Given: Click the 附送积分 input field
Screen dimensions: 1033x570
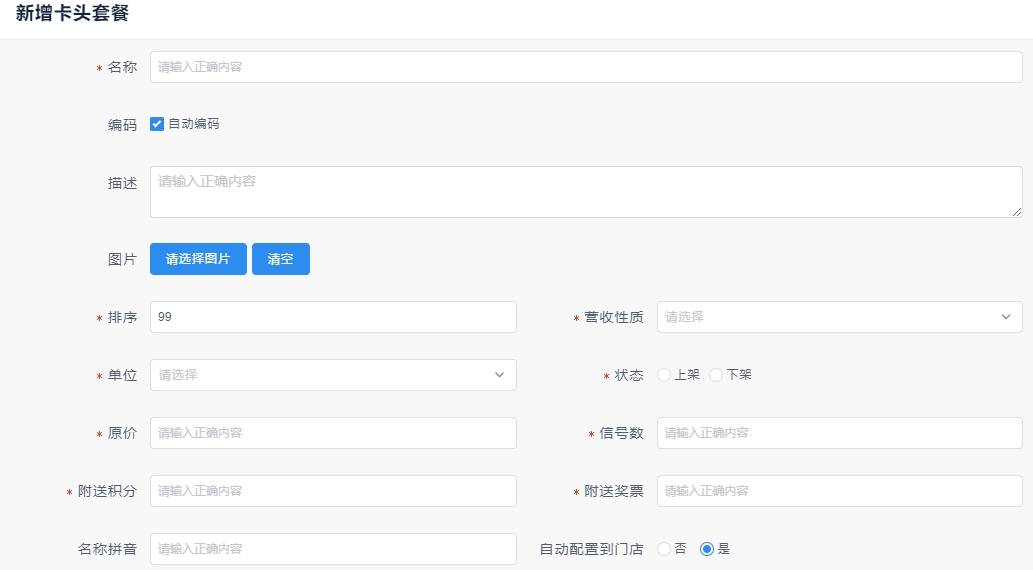Looking at the screenshot, I should (x=333, y=491).
